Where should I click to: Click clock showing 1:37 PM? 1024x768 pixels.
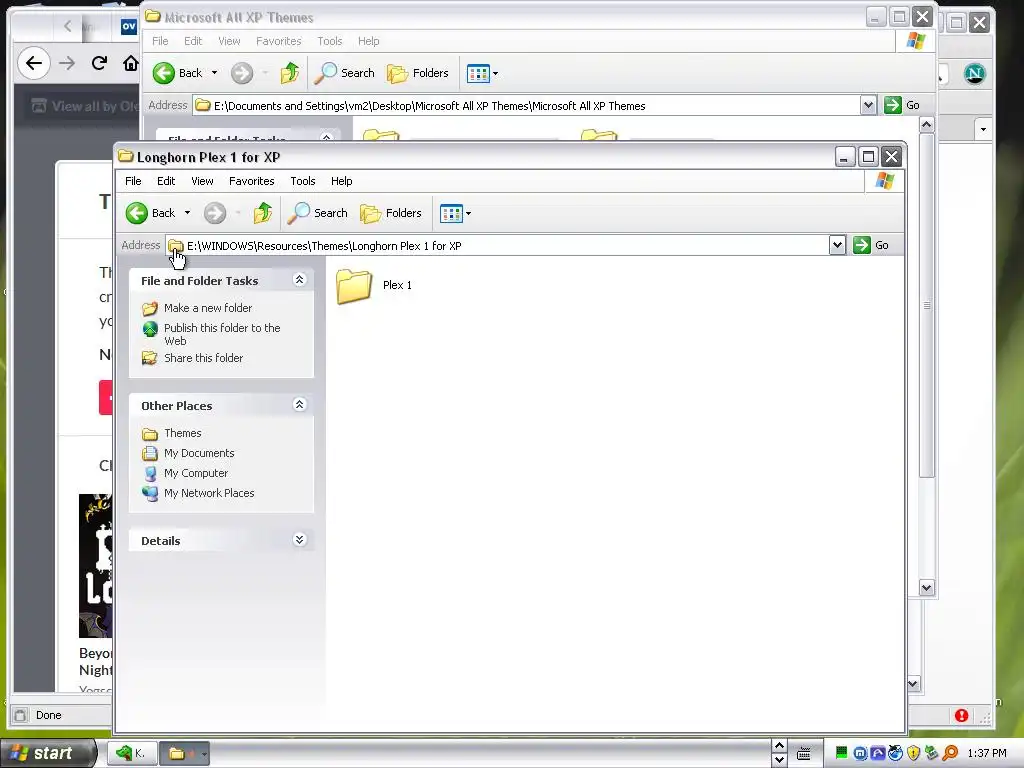pos(986,754)
